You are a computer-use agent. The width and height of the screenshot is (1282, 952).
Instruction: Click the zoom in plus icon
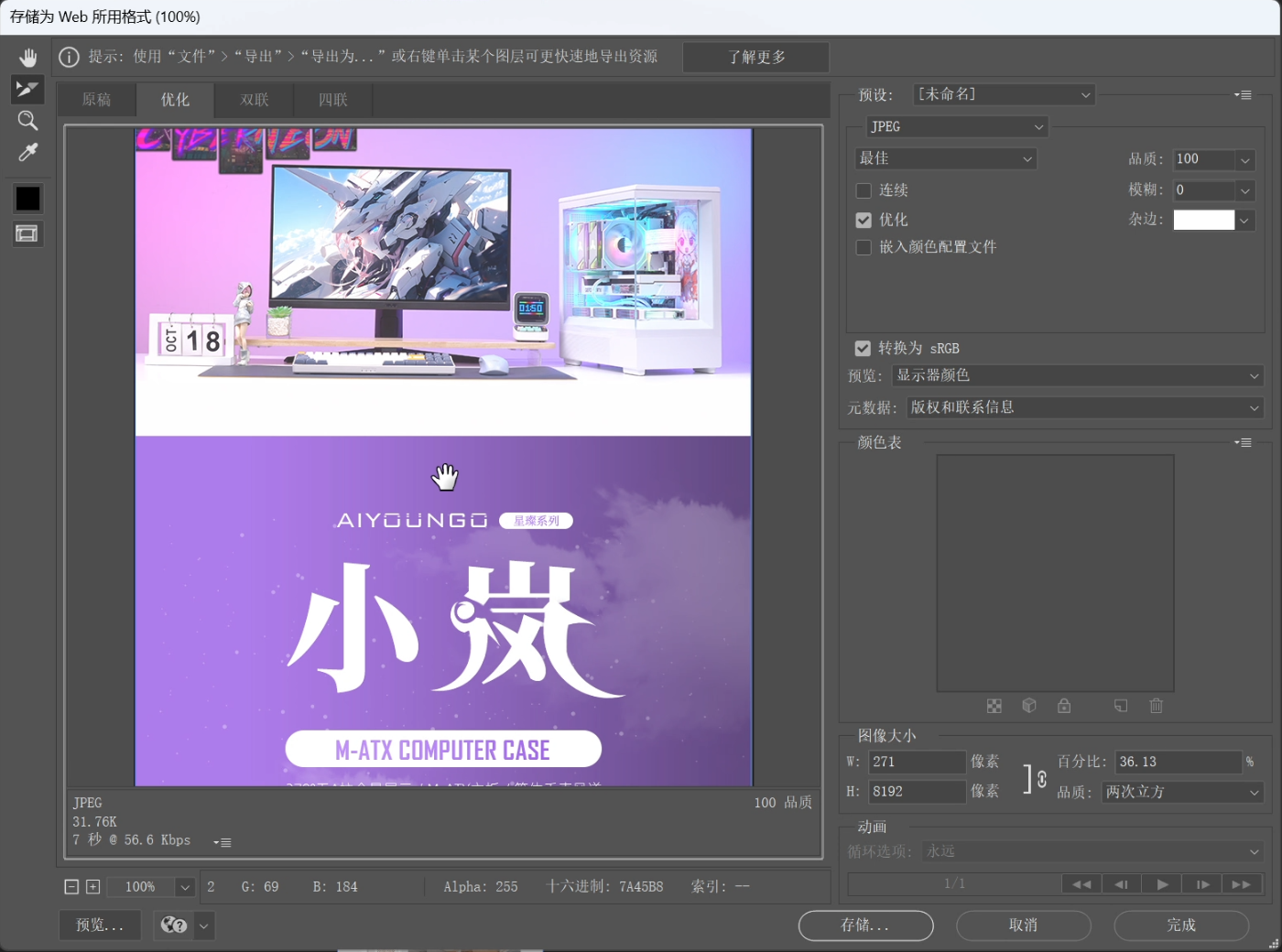[92, 887]
